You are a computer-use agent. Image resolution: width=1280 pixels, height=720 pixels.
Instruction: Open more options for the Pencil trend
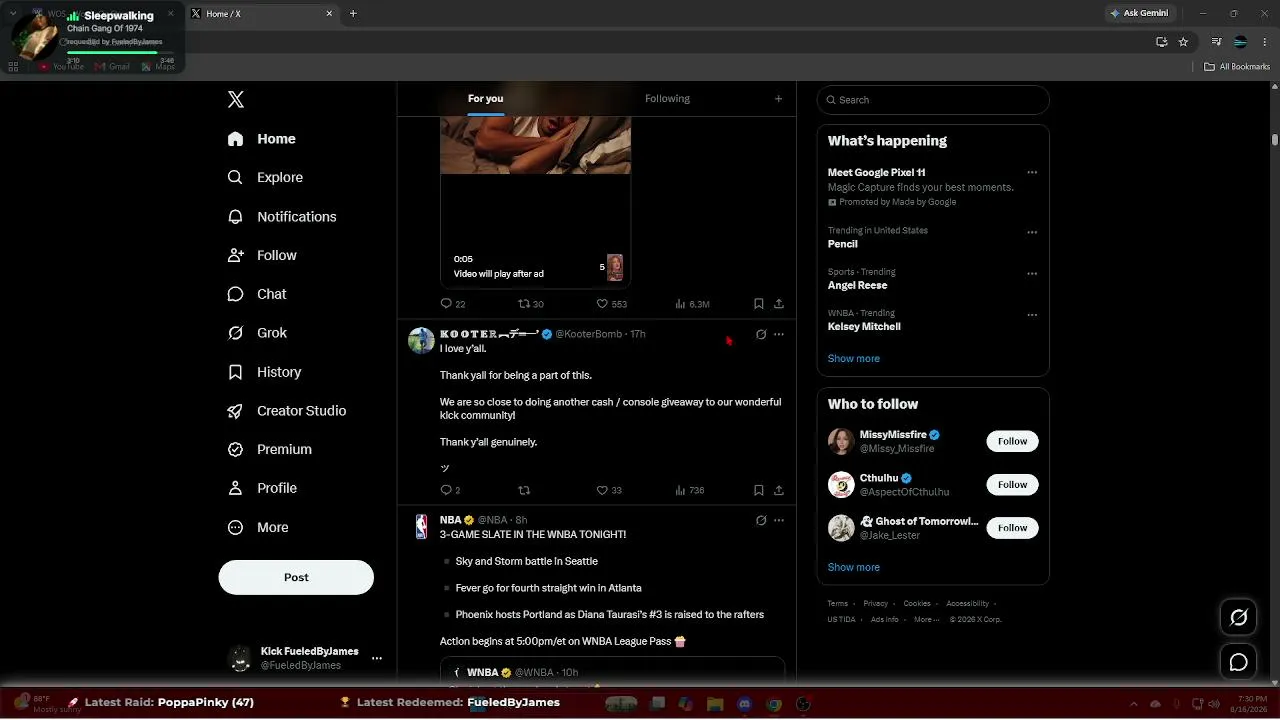(x=1032, y=232)
